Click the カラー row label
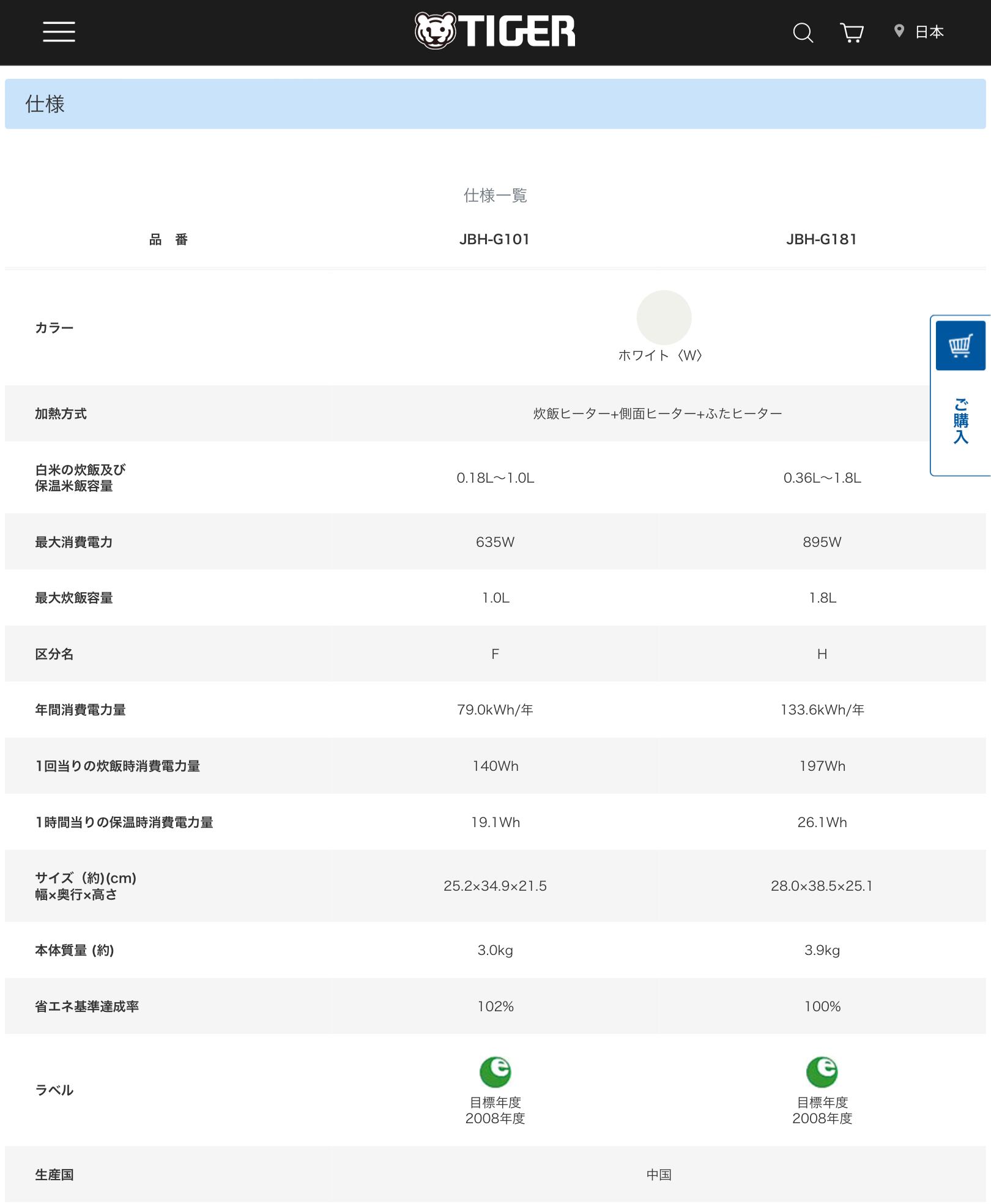Image resolution: width=991 pixels, height=1204 pixels. 54,328
